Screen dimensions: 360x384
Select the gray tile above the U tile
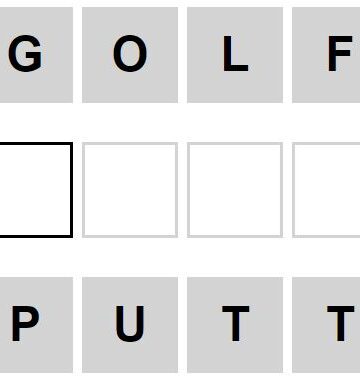130,55
